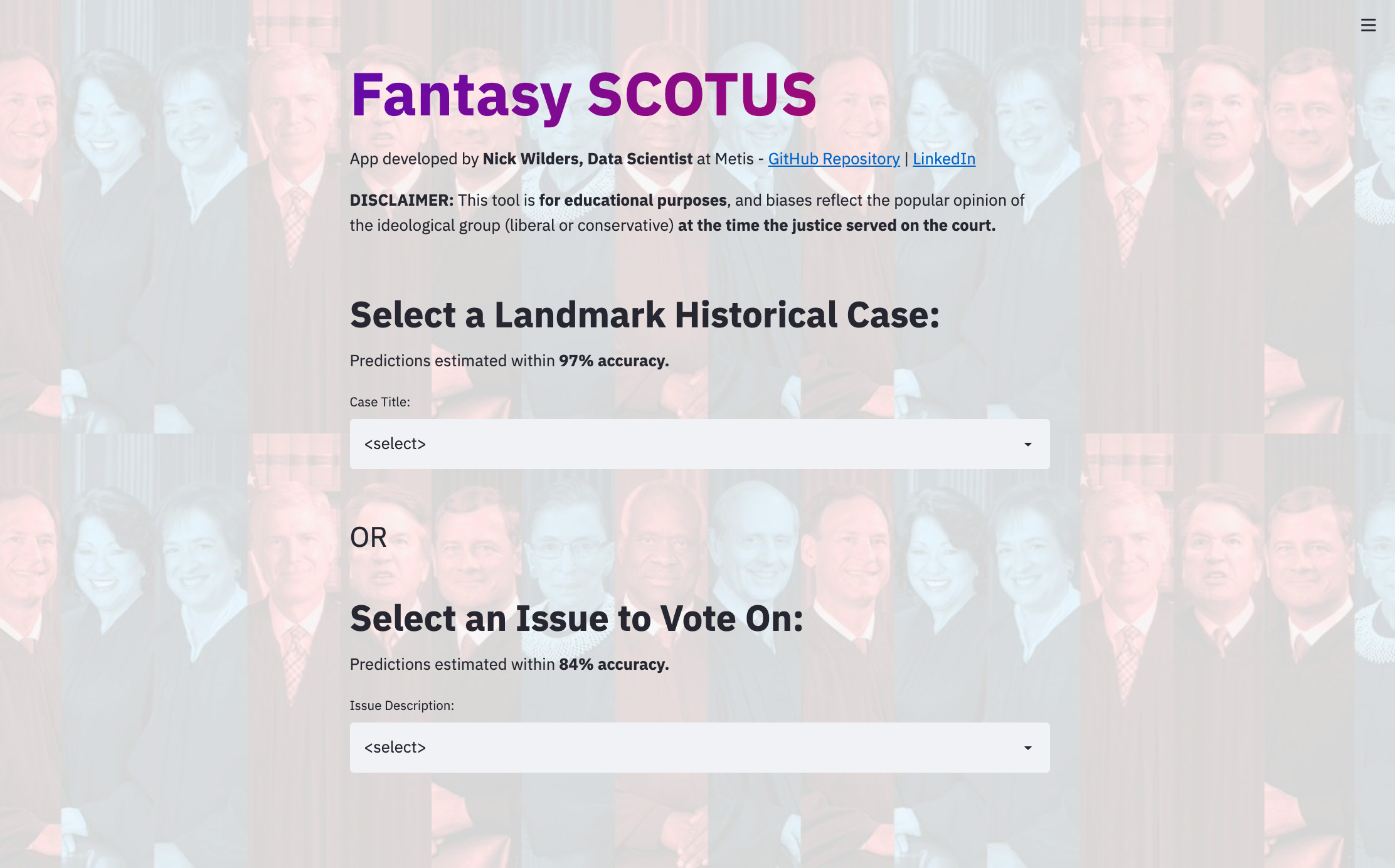
Task: Visit the LinkedIn profile link
Action: (x=943, y=159)
